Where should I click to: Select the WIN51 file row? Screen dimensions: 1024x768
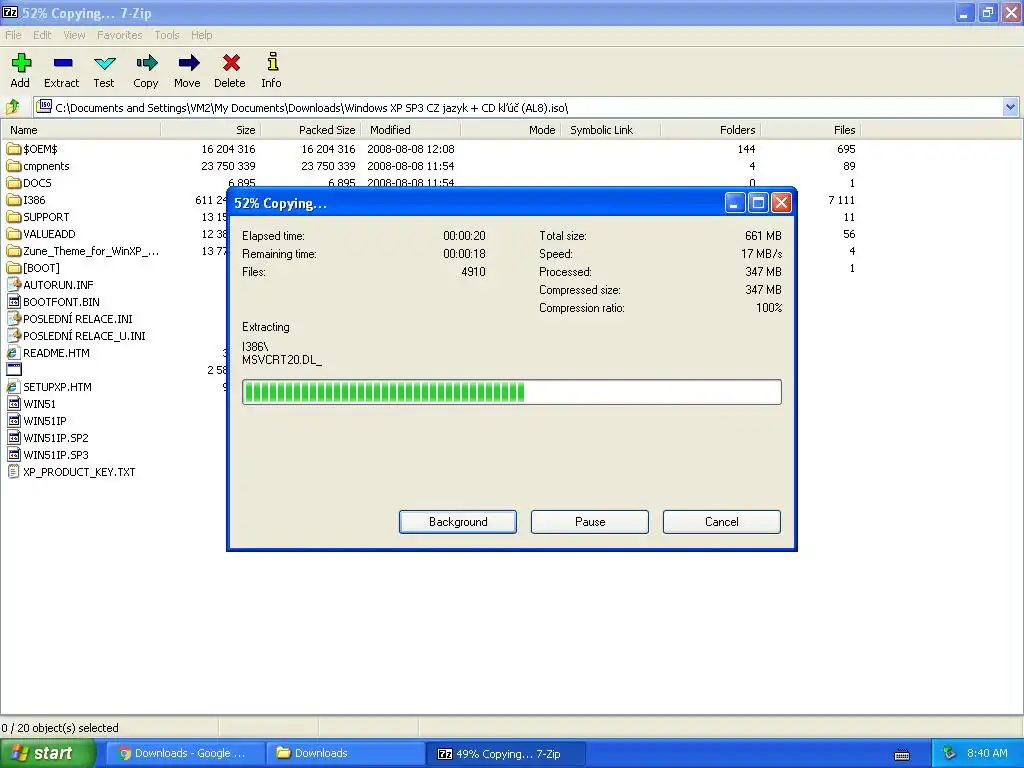[39, 404]
